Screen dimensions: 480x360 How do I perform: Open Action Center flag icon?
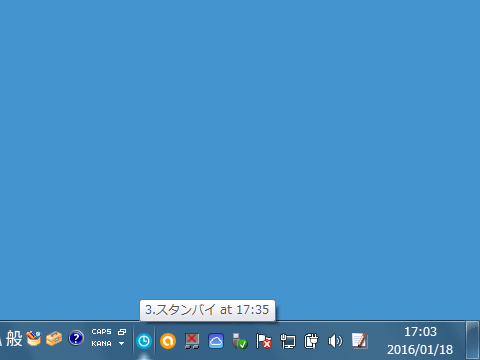tap(263, 341)
